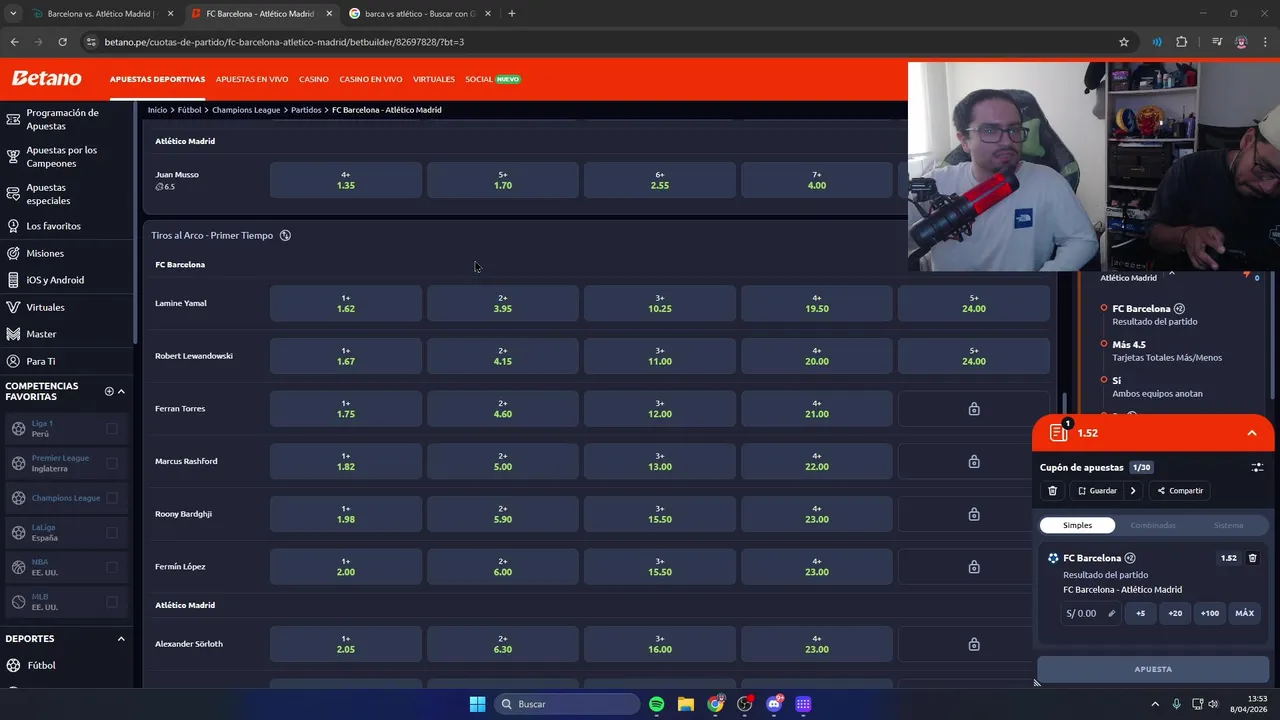Open the bet slip coupon icon
This screenshot has height=720, width=1280.
coord(1059,432)
